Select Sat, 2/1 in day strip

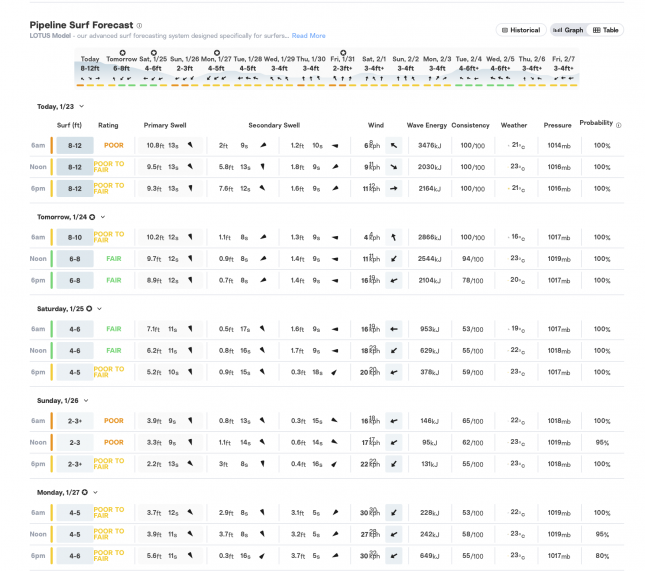coord(374,68)
